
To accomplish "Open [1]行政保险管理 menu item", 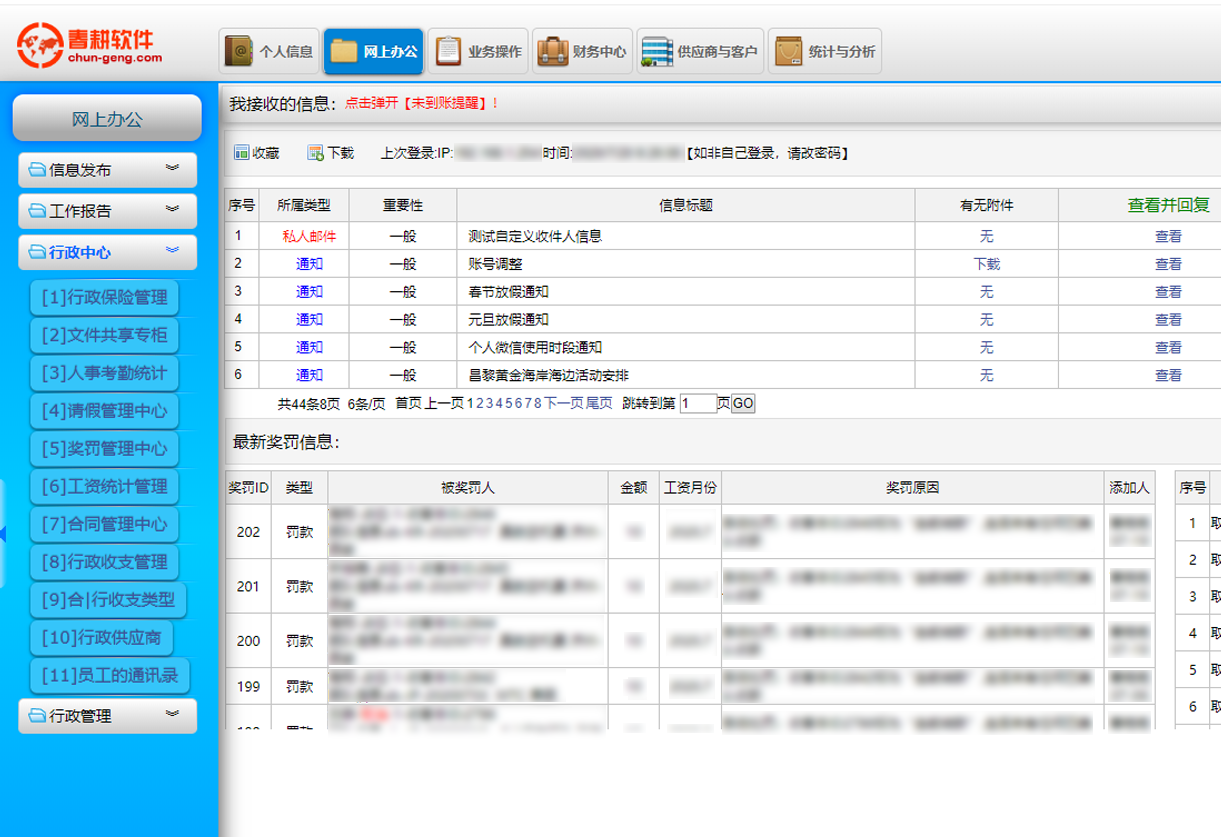I will coord(104,297).
